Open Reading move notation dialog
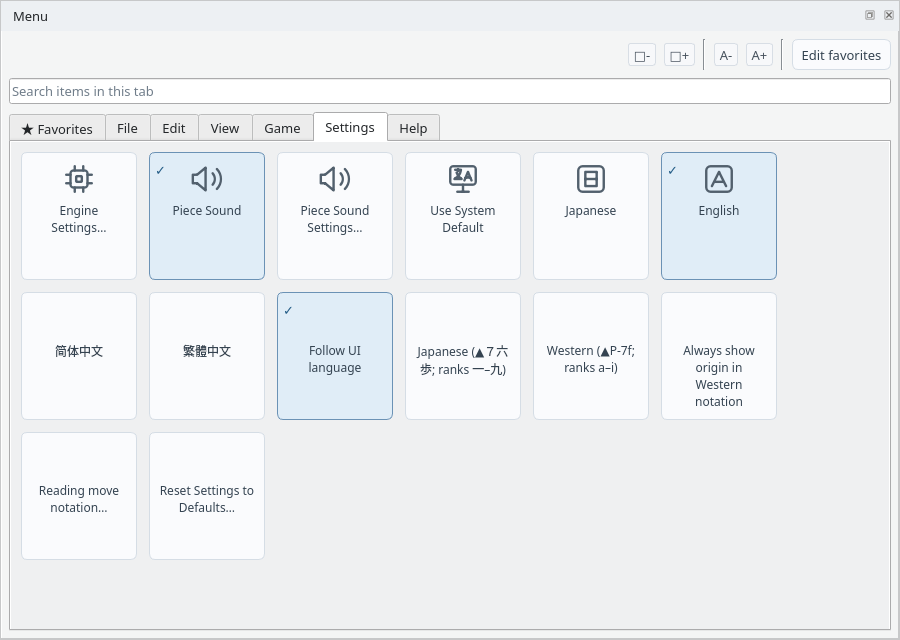The height and width of the screenshot is (640, 900). 79,496
